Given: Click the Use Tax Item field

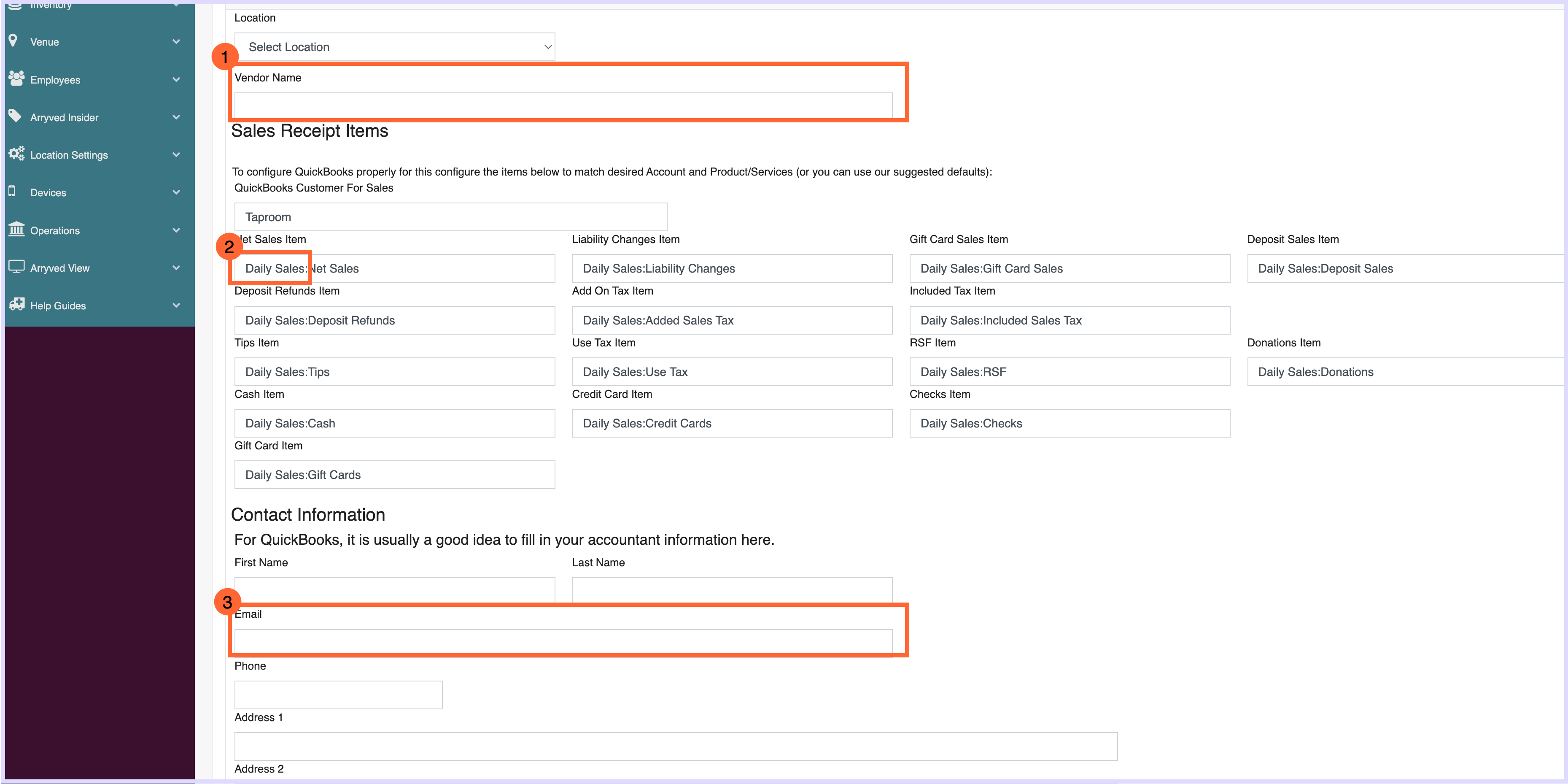Looking at the screenshot, I should pos(732,372).
